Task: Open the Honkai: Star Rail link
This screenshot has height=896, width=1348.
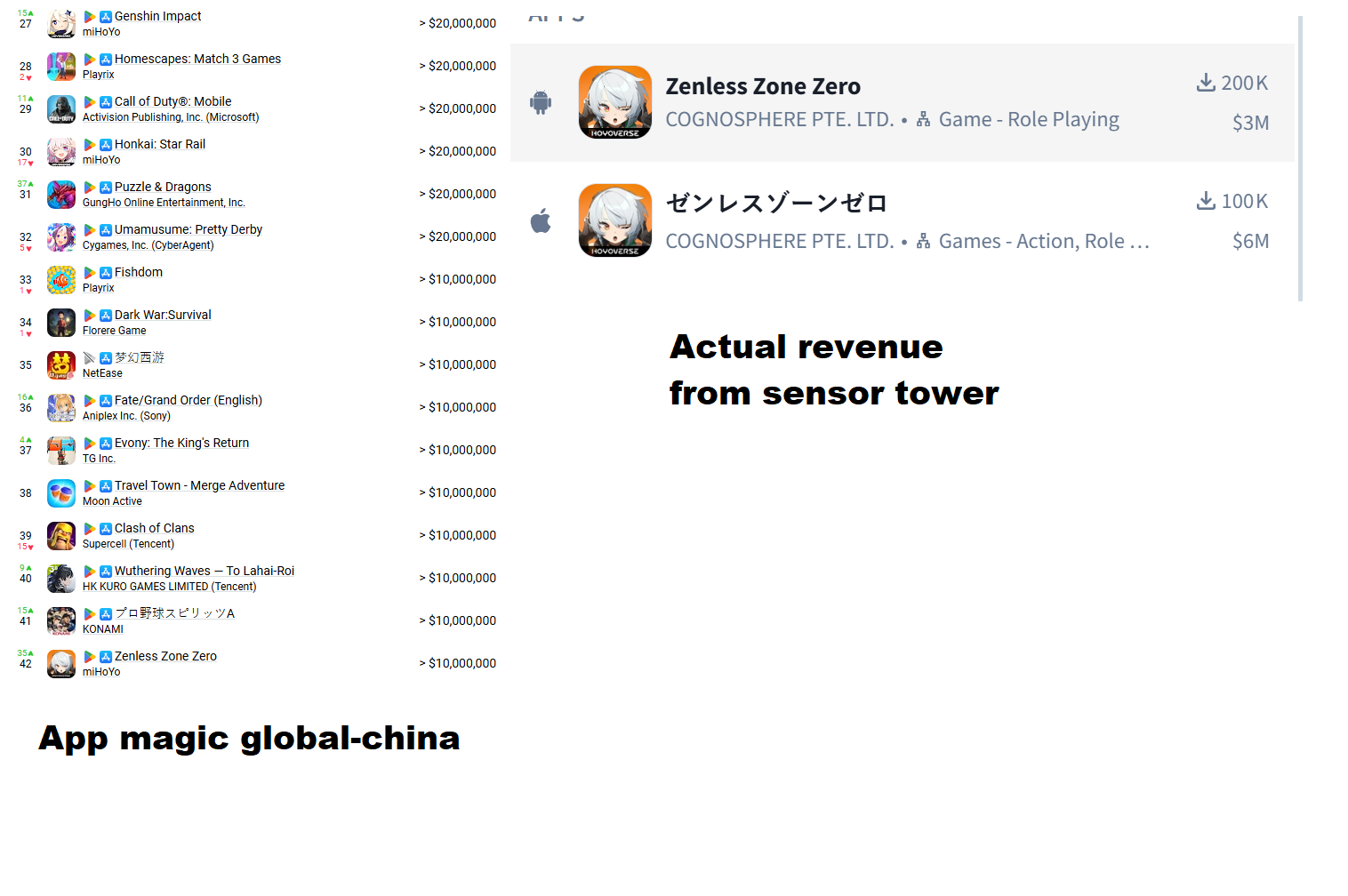Action: tap(160, 145)
